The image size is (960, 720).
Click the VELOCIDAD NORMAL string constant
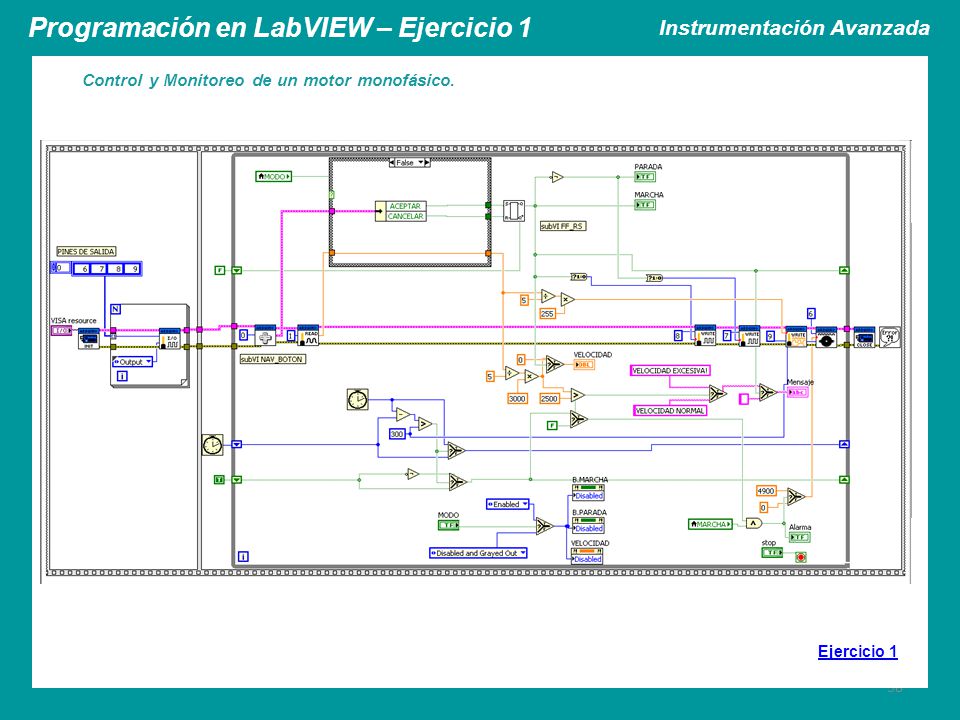[669, 411]
